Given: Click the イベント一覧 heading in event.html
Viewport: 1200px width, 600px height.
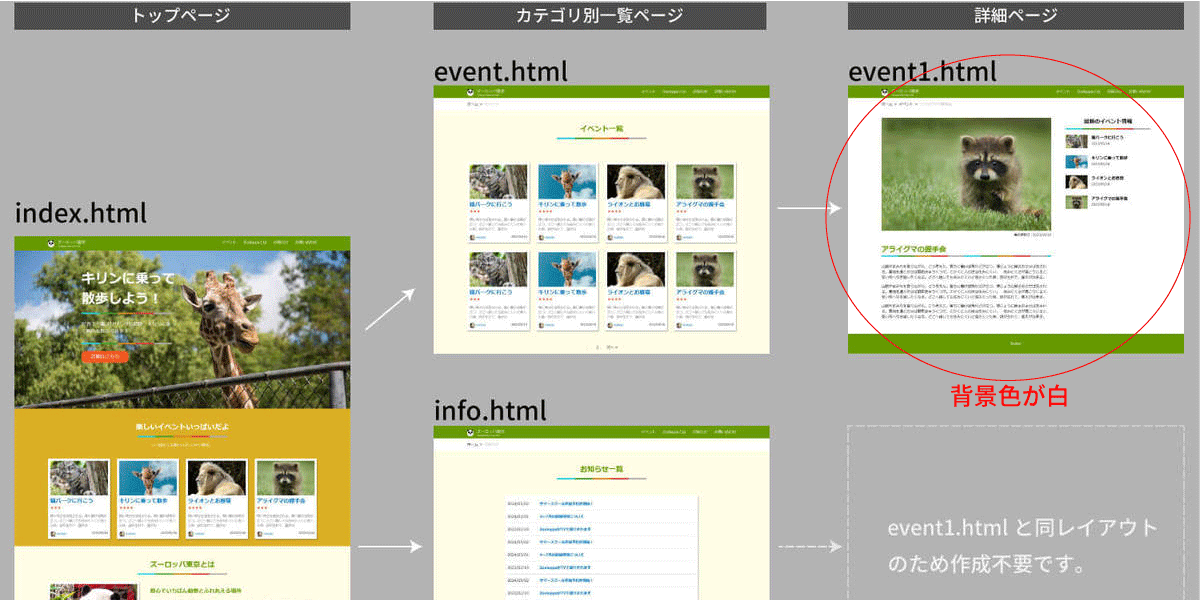Looking at the screenshot, I should [x=601, y=129].
